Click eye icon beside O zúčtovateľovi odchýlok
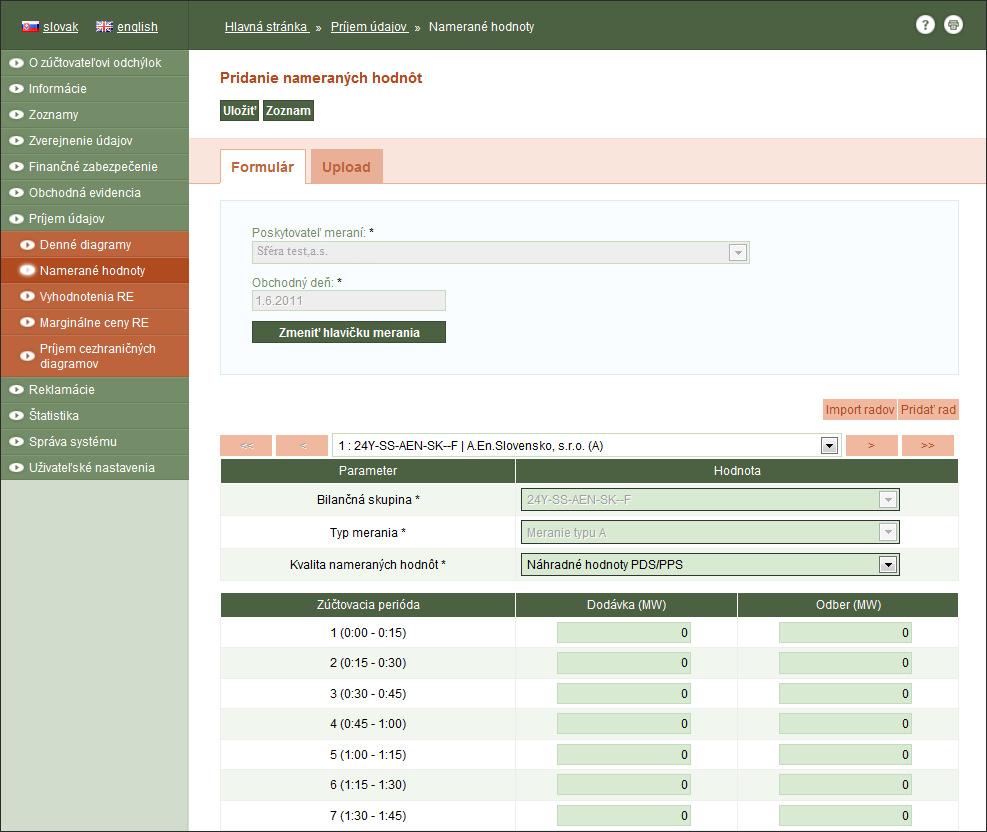The height and width of the screenshot is (832, 987). point(16,63)
